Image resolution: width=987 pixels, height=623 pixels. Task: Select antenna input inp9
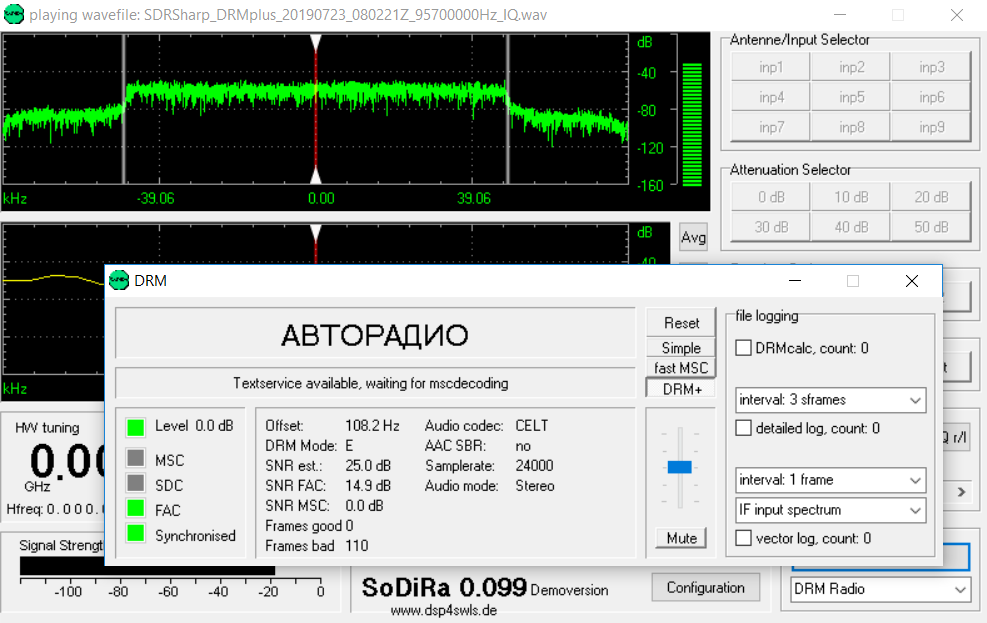tap(931, 128)
